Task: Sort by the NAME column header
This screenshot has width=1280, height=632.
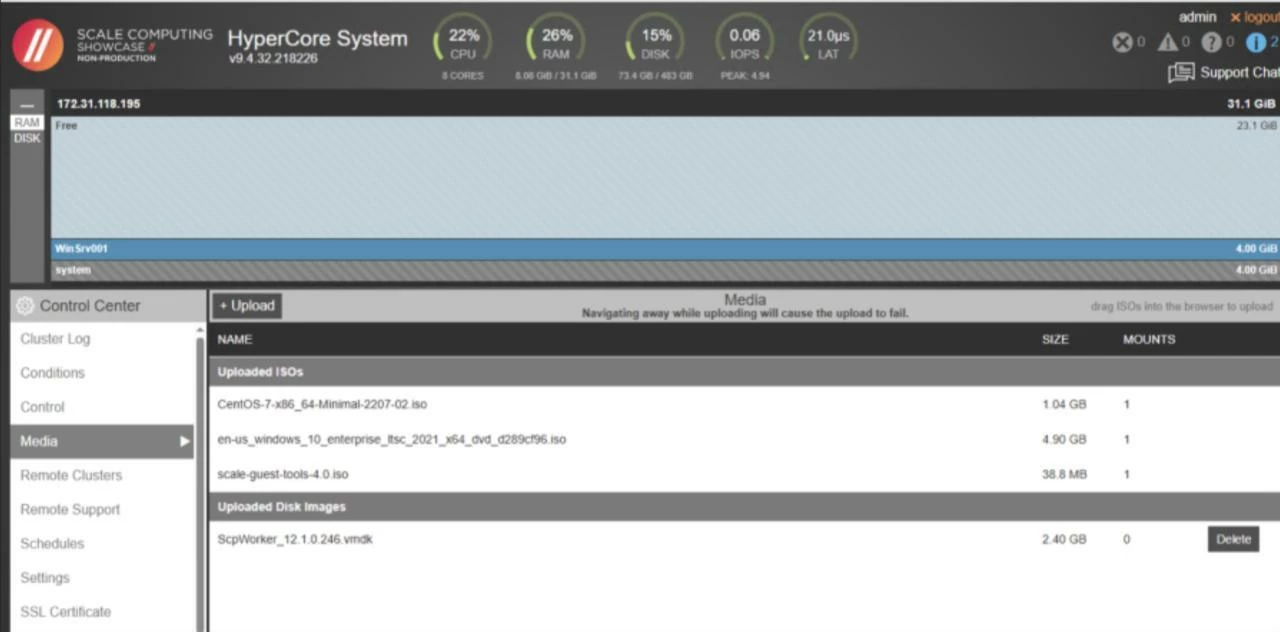Action: (x=235, y=340)
